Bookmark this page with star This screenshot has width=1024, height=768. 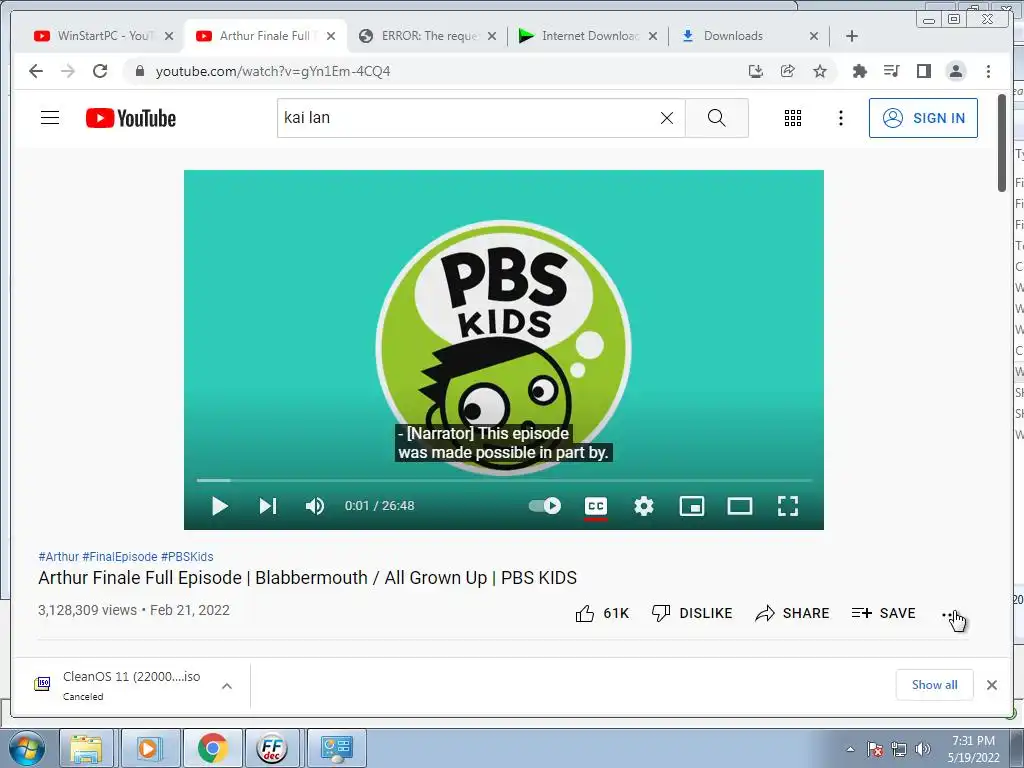[x=820, y=71]
